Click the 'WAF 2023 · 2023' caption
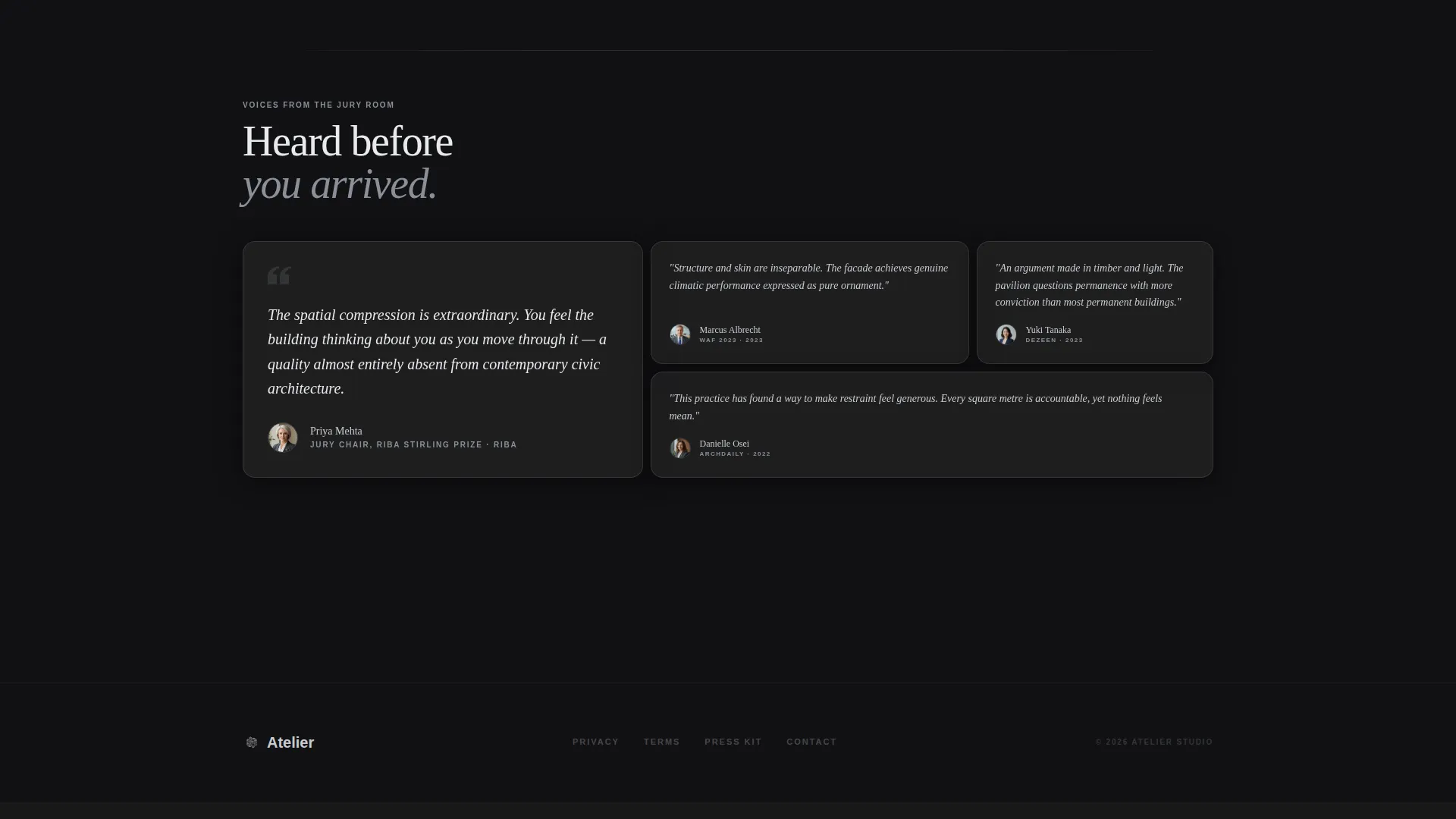The image size is (1456, 819). 731,340
